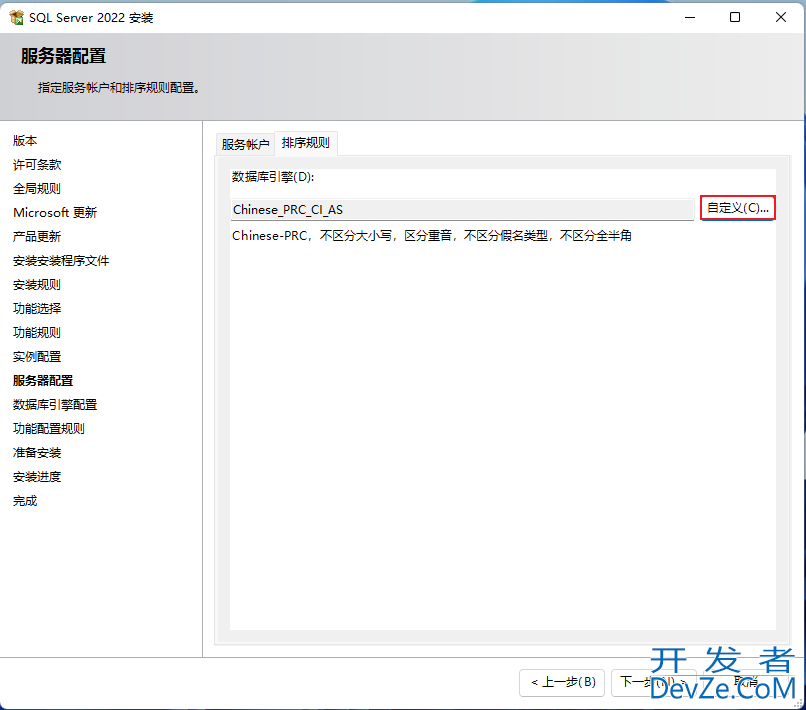Select 版本 in the step list

pyautogui.click(x=25, y=140)
